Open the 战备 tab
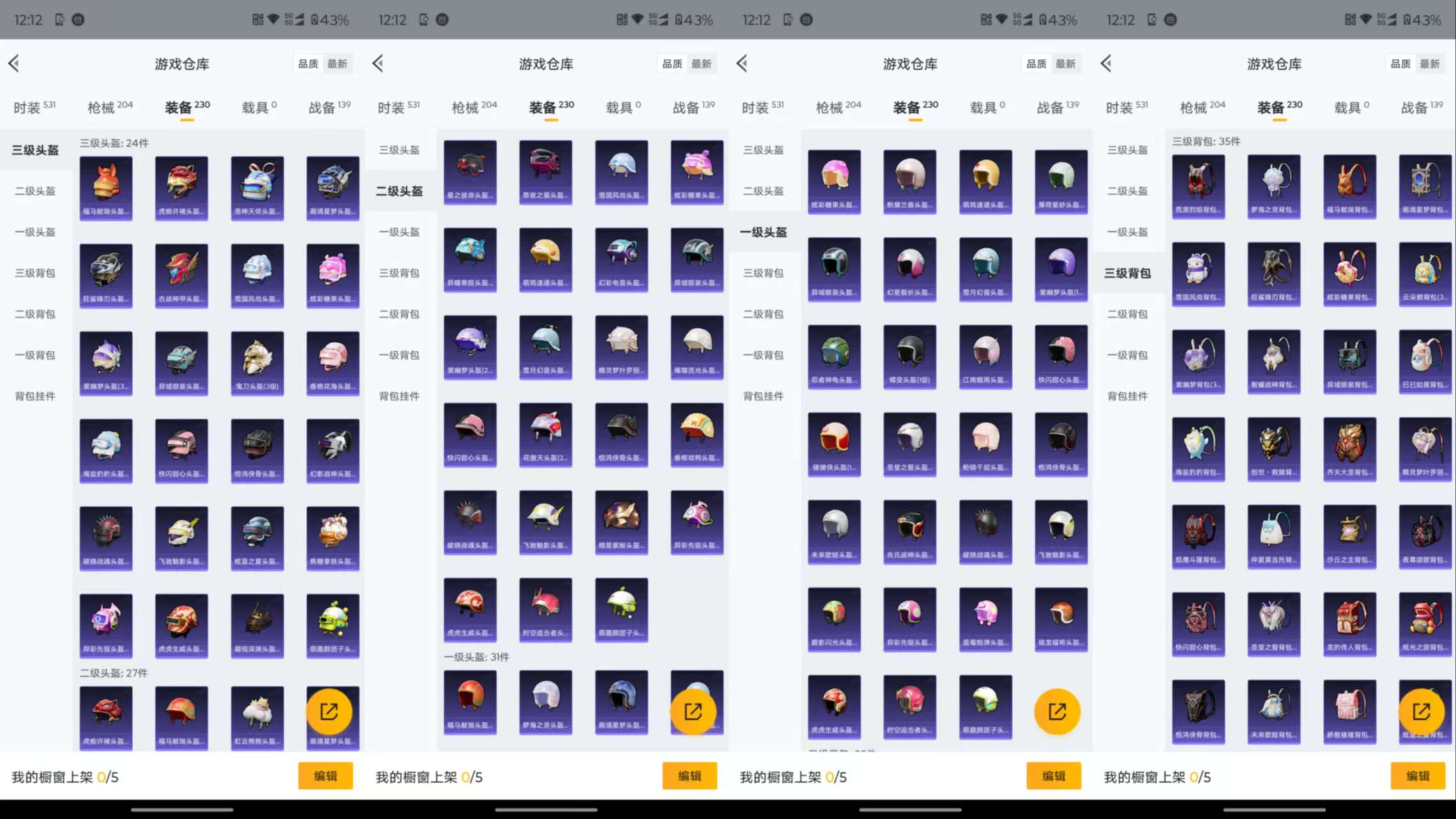Viewport: 1456px width, 819px height. pos(325,107)
